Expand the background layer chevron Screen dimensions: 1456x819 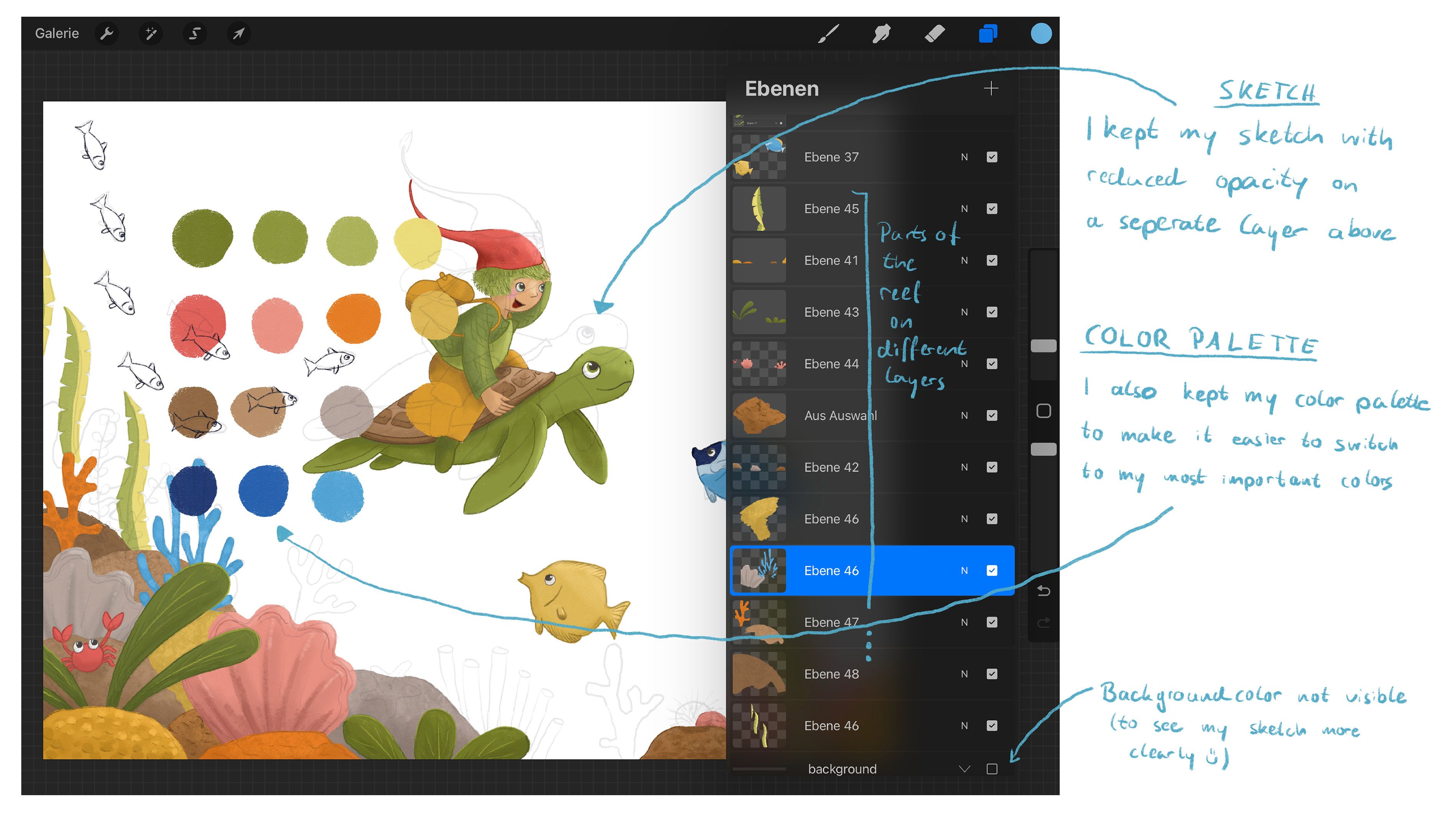964,769
